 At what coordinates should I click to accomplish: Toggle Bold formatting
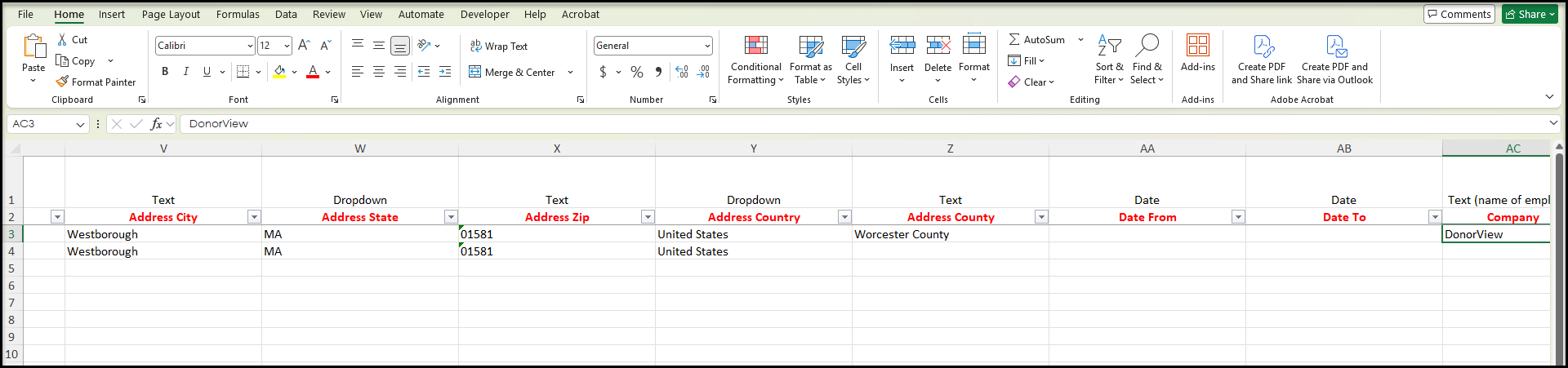point(165,72)
